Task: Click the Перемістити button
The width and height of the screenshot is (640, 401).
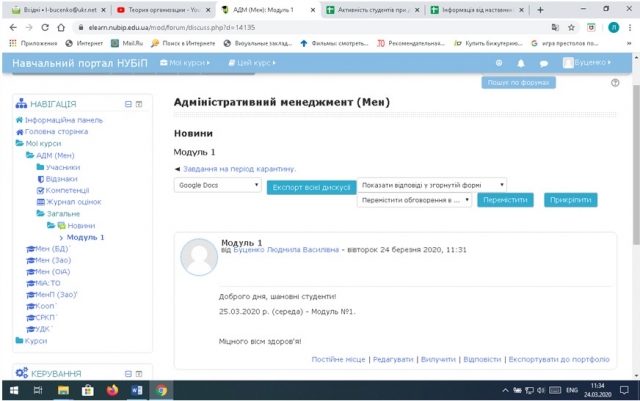Action: pos(505,200)
